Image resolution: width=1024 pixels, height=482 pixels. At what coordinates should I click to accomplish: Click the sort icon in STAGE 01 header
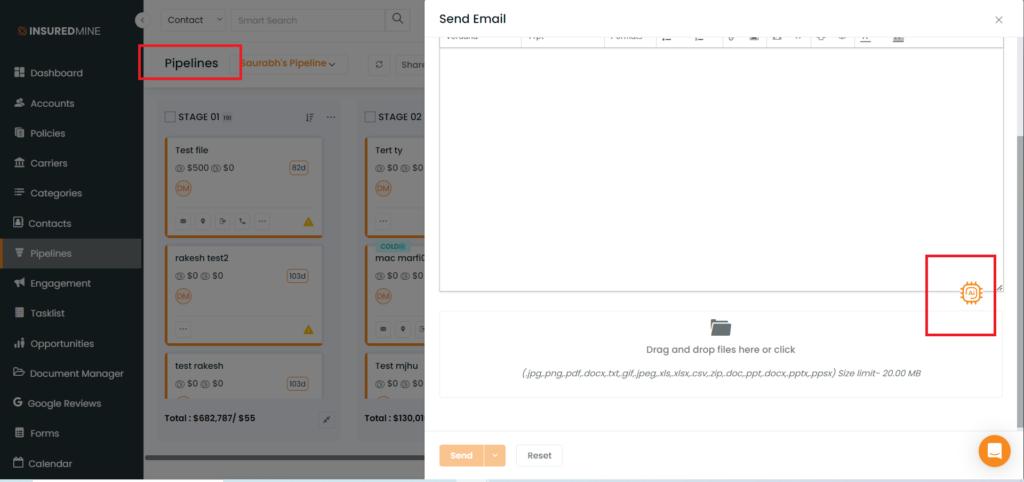click(310, 117)
